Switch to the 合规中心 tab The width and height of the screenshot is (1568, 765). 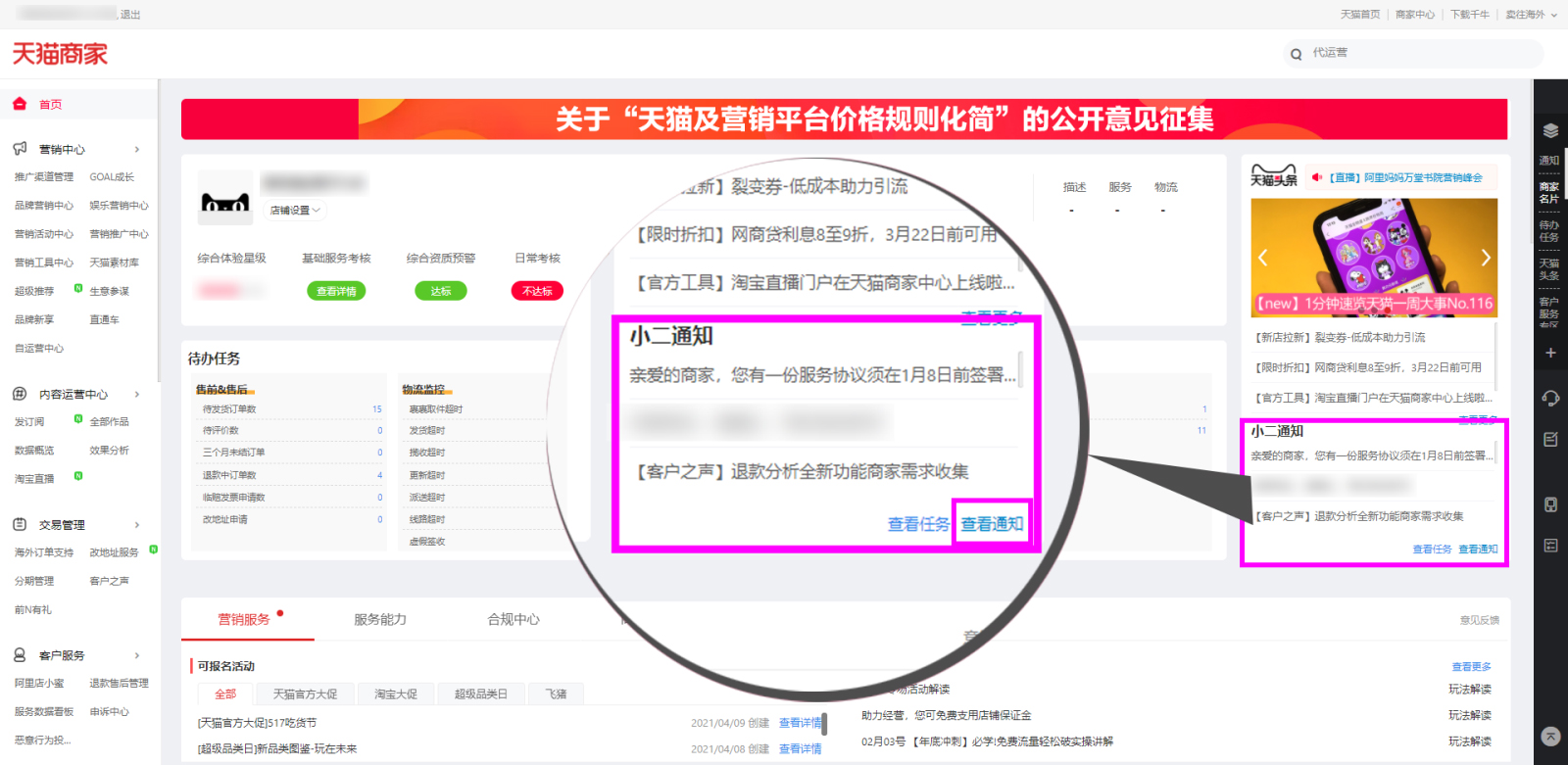point(514,619)
